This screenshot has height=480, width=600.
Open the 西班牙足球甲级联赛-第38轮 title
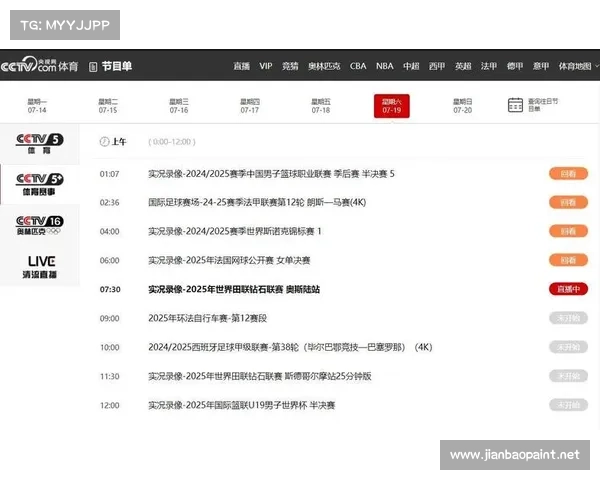290,347
